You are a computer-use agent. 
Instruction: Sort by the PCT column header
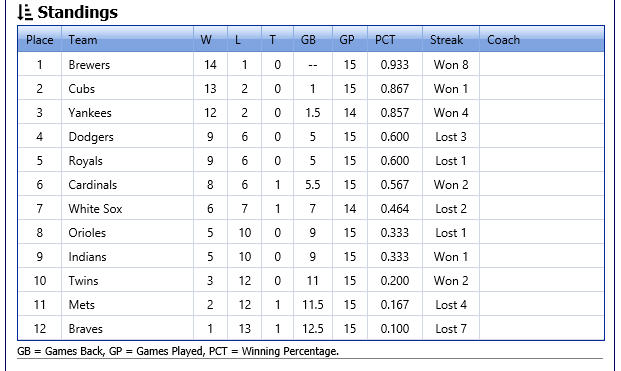(x=395, y=40)
